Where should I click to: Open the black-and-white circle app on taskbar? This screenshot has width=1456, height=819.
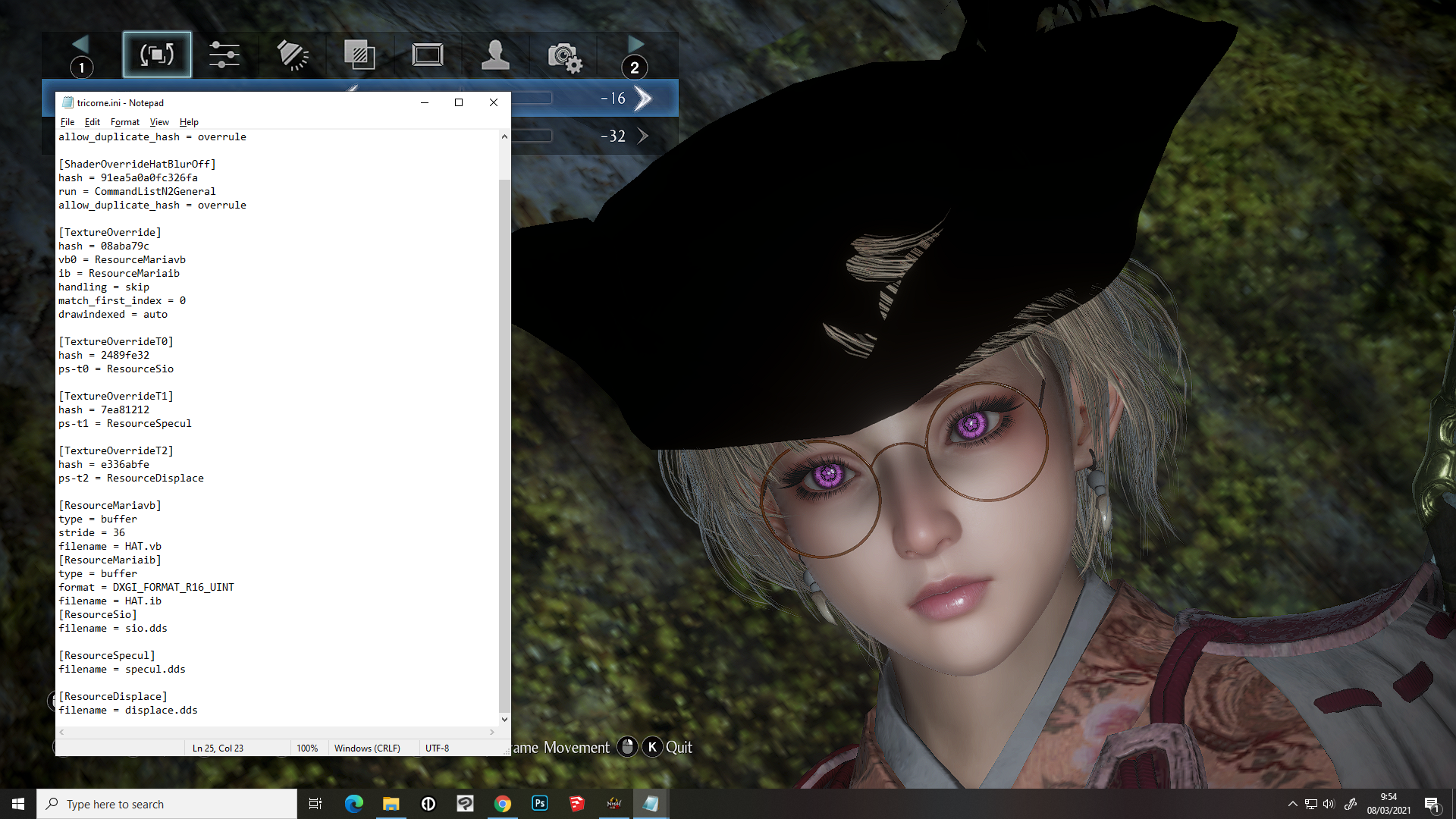(x=428, y=804)
